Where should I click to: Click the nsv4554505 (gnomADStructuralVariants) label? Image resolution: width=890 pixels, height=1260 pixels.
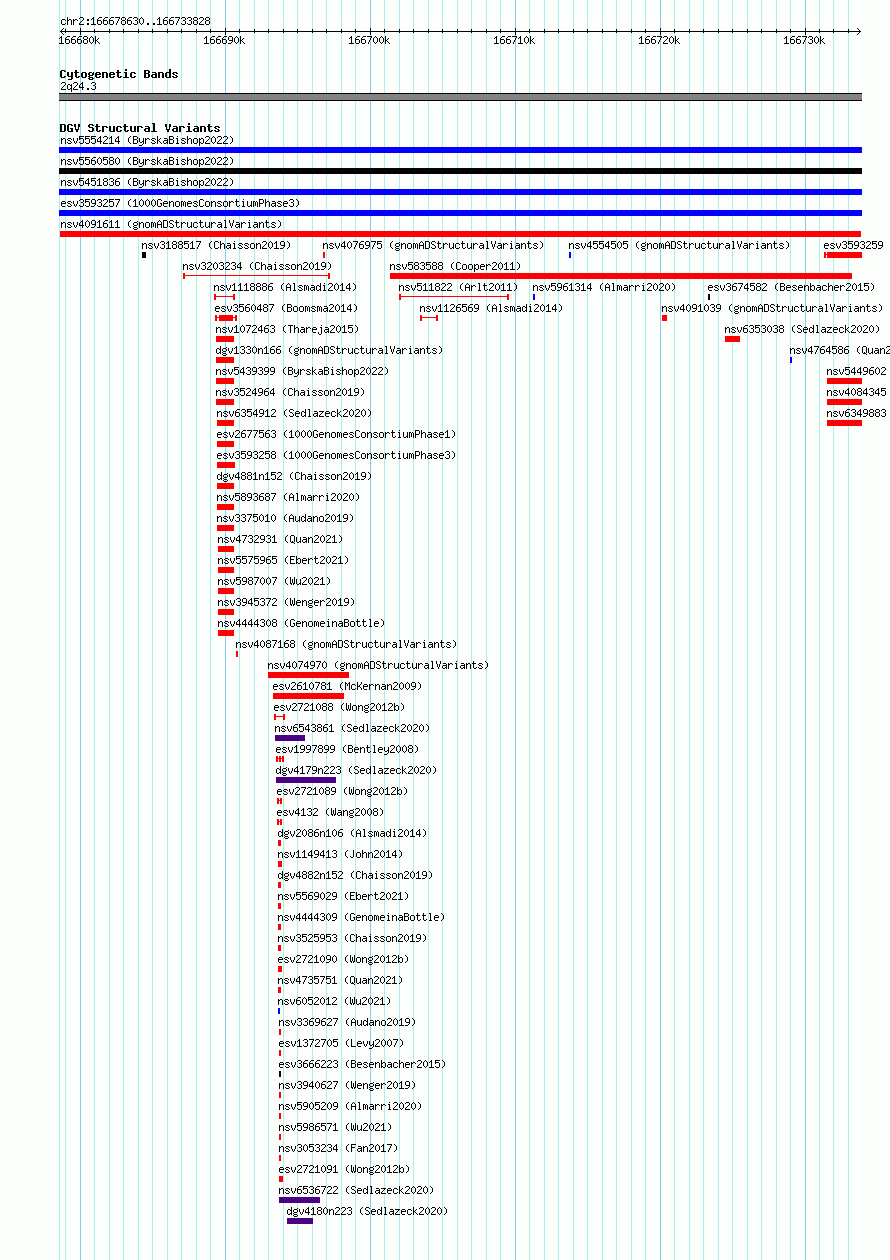pos(679,245)
